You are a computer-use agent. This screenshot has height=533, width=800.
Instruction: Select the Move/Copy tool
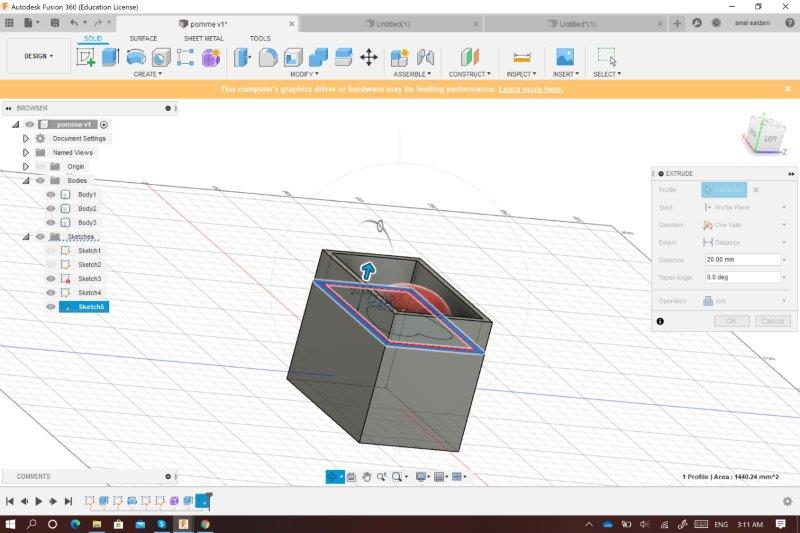(368, 57)
